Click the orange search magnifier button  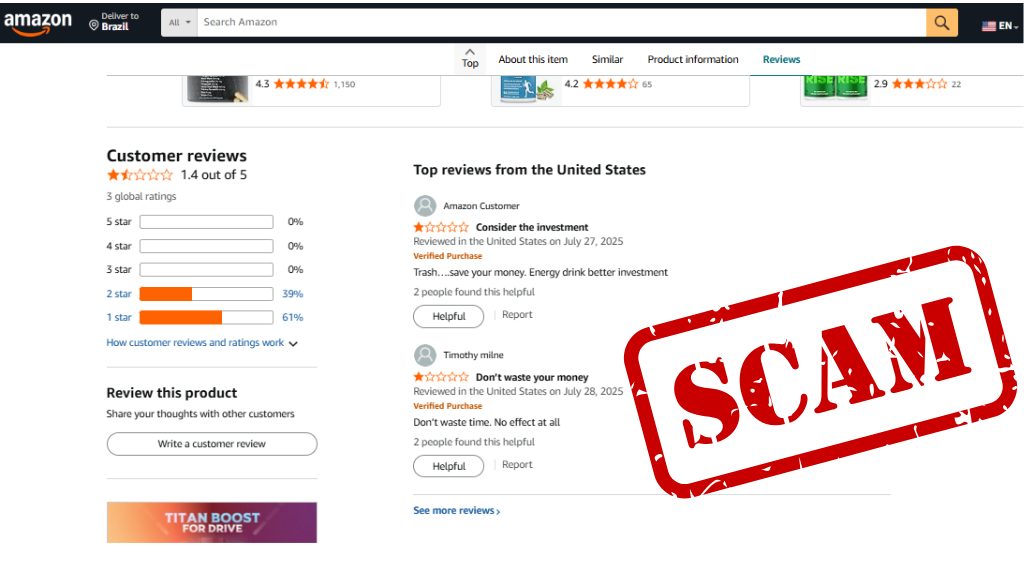click(x=941, y=22)
